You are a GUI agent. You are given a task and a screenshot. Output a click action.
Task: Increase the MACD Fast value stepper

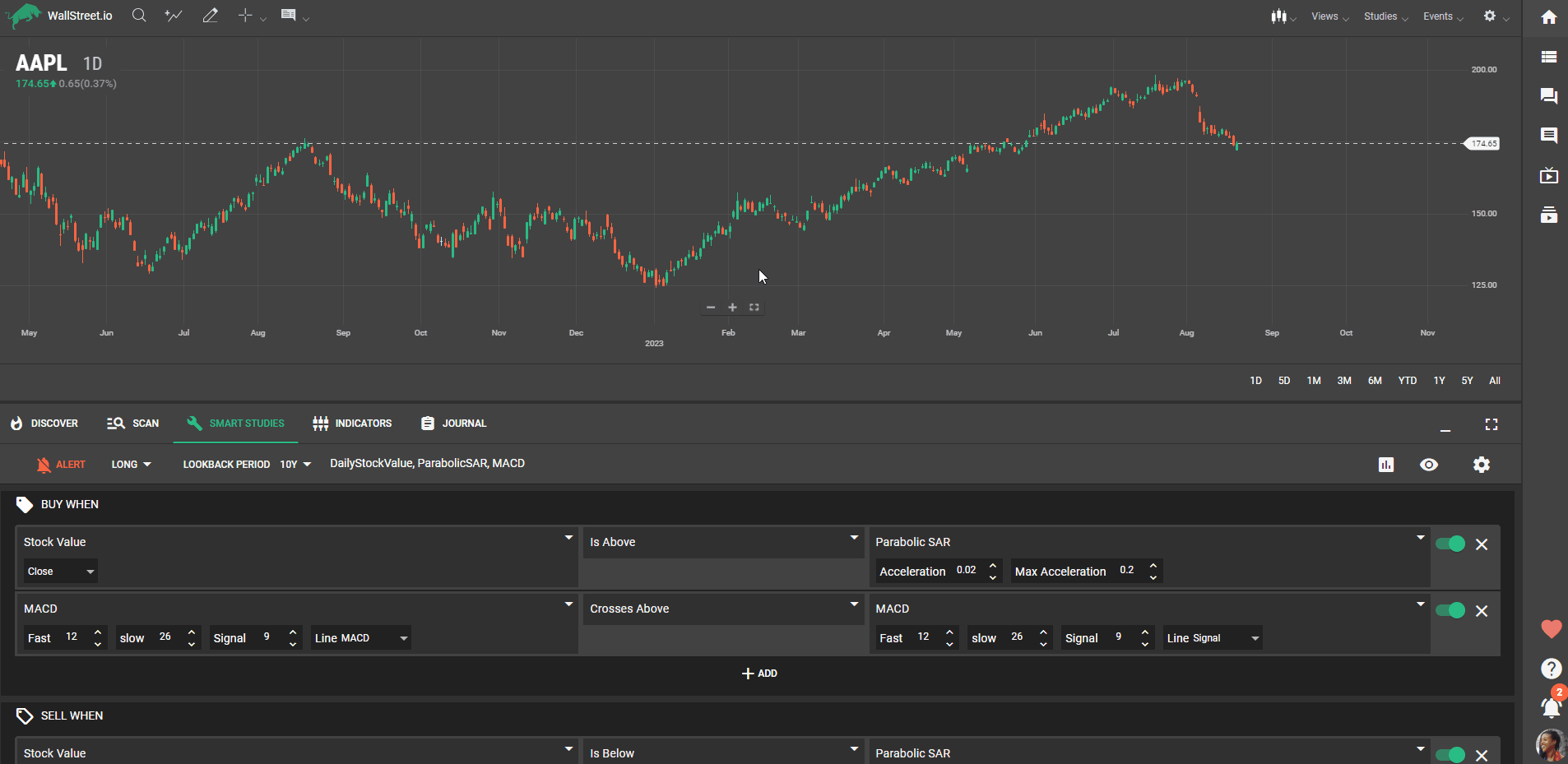98,632
